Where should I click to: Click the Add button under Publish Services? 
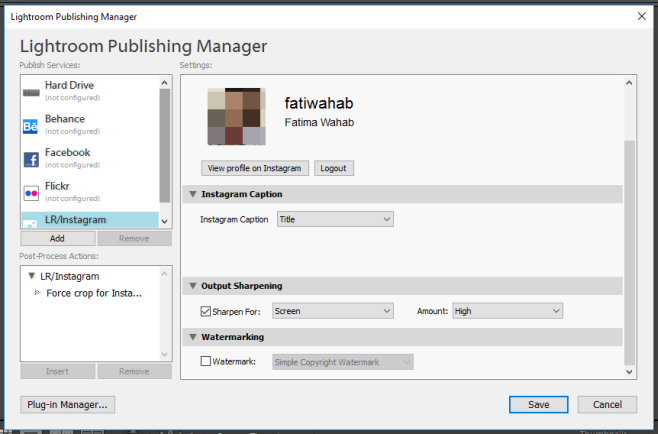coord(57,238)
